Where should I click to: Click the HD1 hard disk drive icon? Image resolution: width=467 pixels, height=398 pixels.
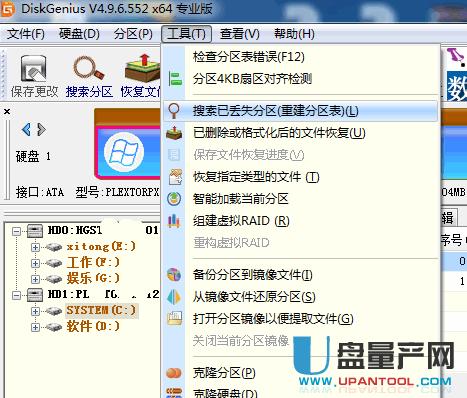tap(35, 295)
